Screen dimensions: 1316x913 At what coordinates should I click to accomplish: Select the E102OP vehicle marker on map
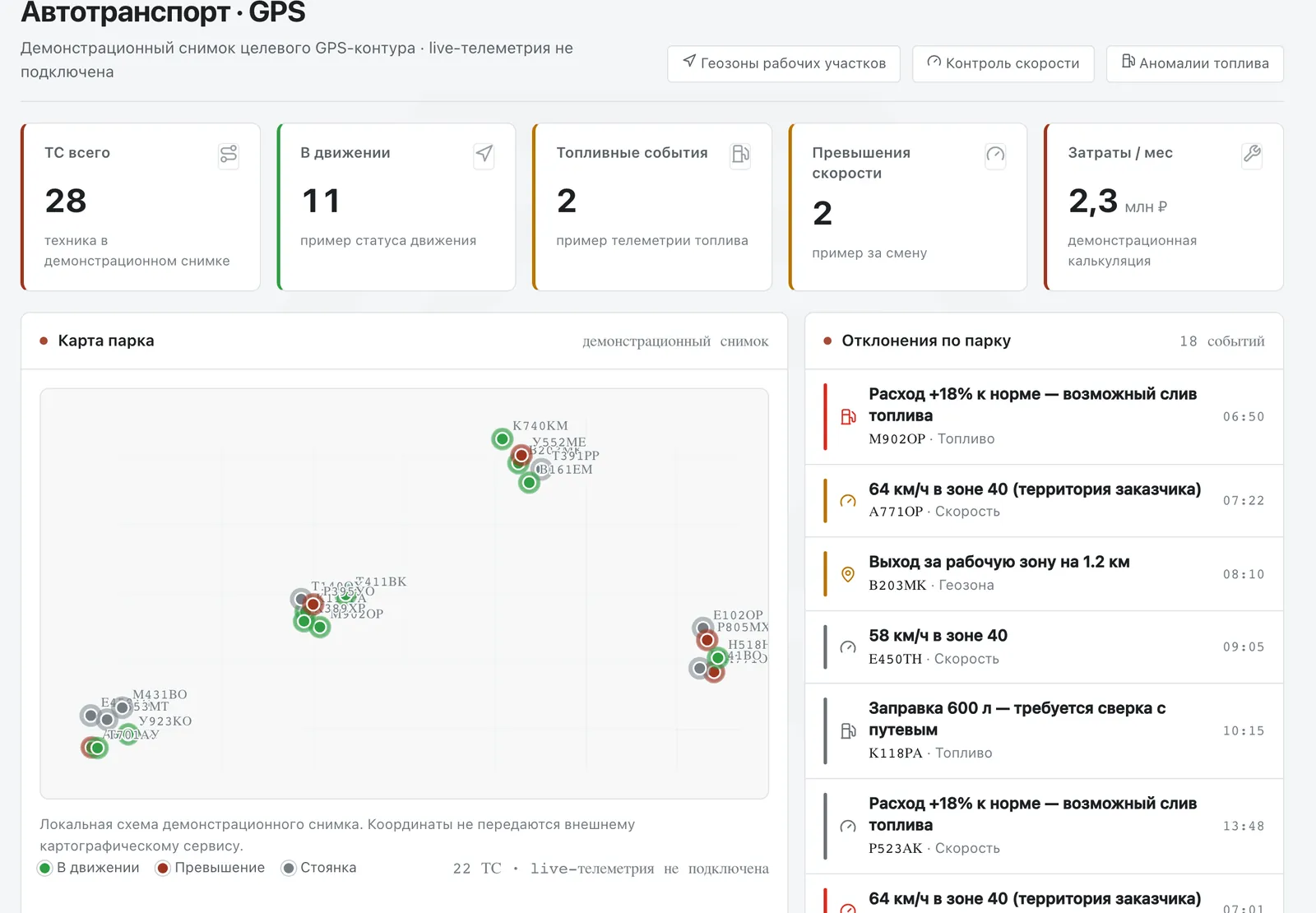pyautogui.click(x=702, y=628)
